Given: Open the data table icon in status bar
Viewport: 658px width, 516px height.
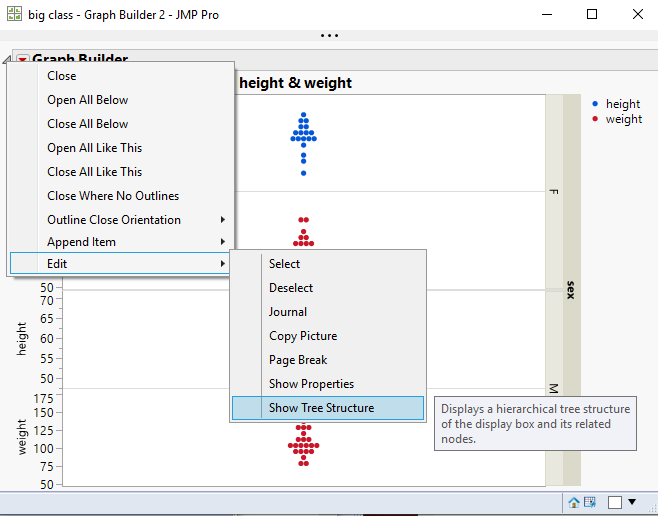Looking at the screenshot, I should click(x=590, y=502).
